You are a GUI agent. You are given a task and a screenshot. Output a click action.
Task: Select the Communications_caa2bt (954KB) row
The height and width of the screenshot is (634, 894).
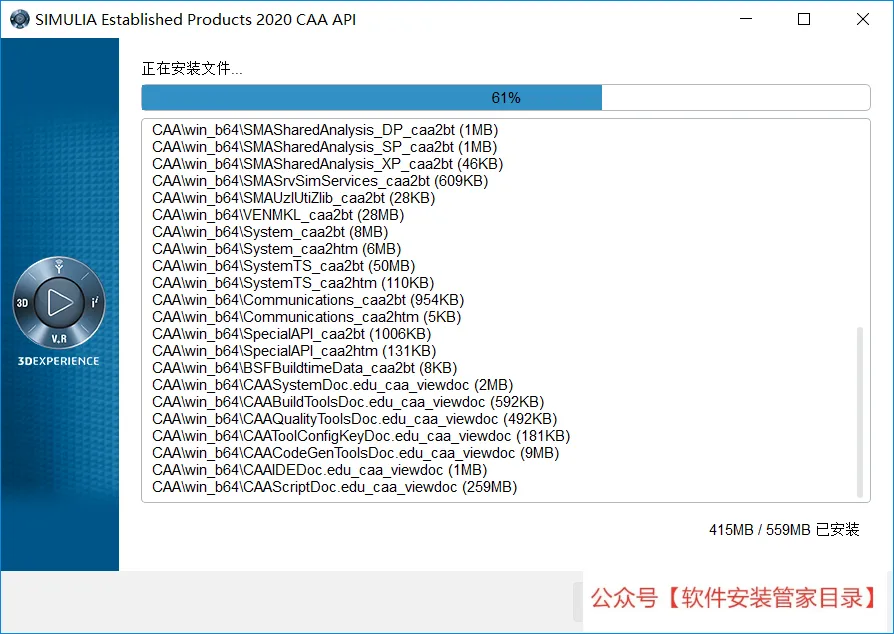click(x=308, y=300)
